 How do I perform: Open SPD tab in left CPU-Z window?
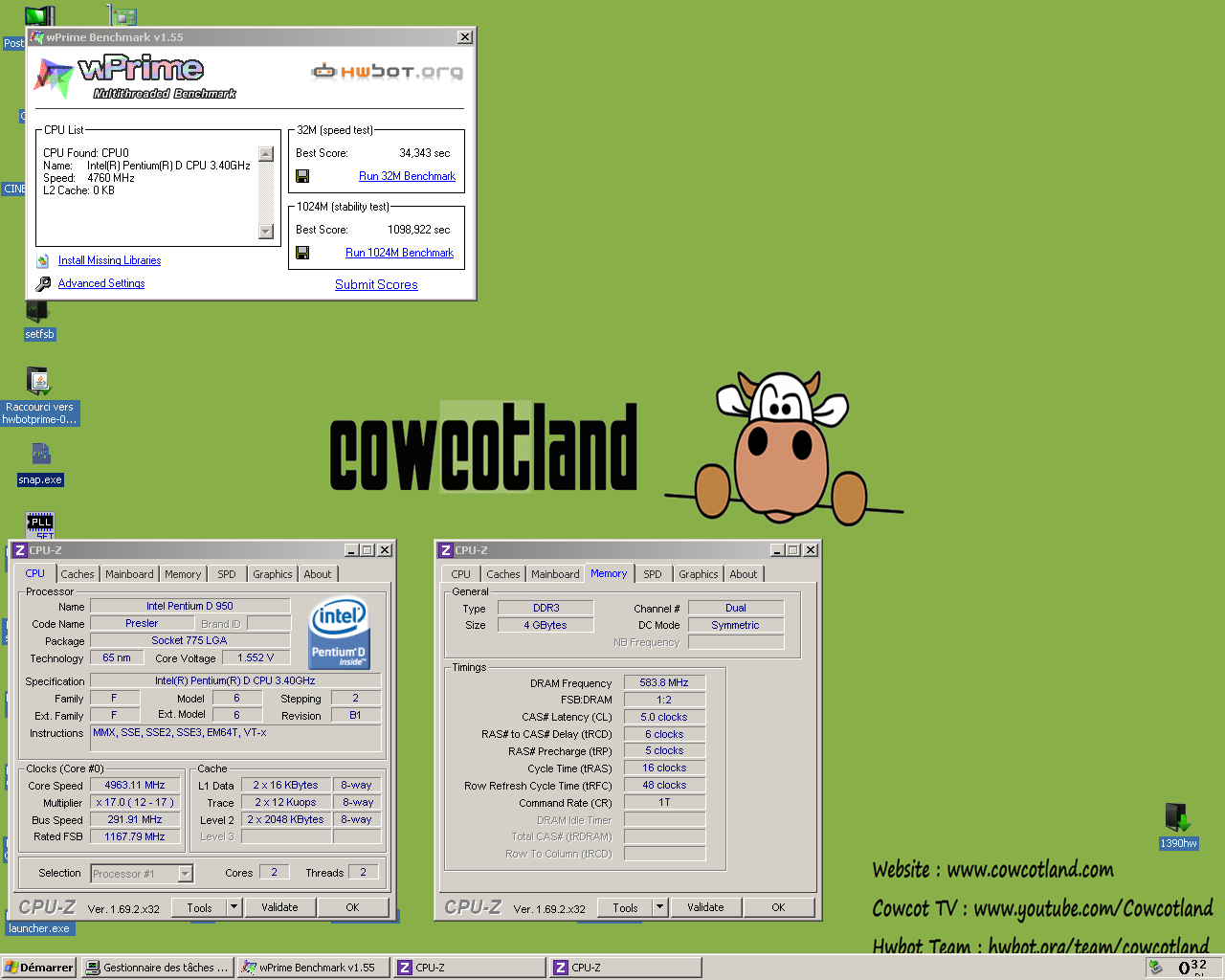(227, 574)
